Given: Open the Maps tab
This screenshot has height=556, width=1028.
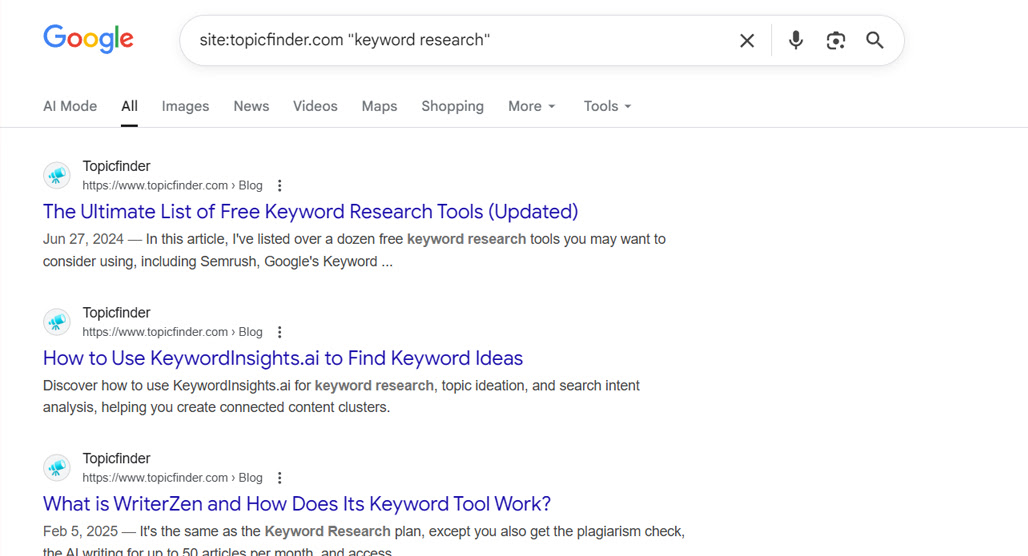Looking at the screenshot, I should [380, 106].
